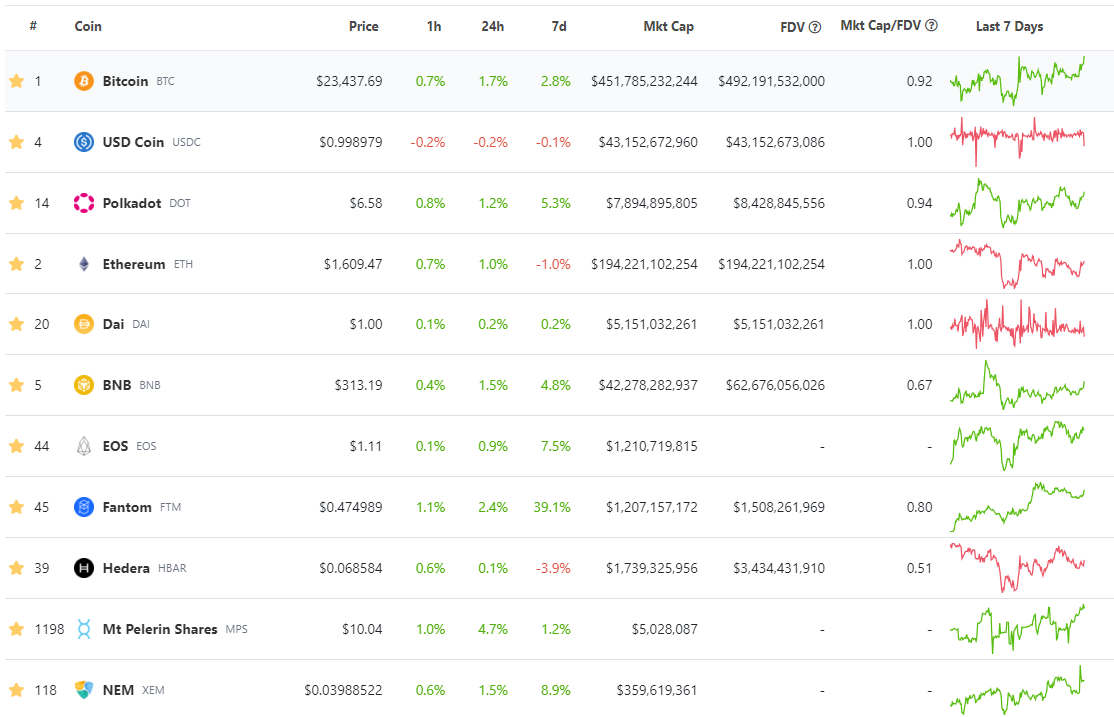Open the Dai coin page
This screenshot has width=1114, height=717.
point(113,324)
